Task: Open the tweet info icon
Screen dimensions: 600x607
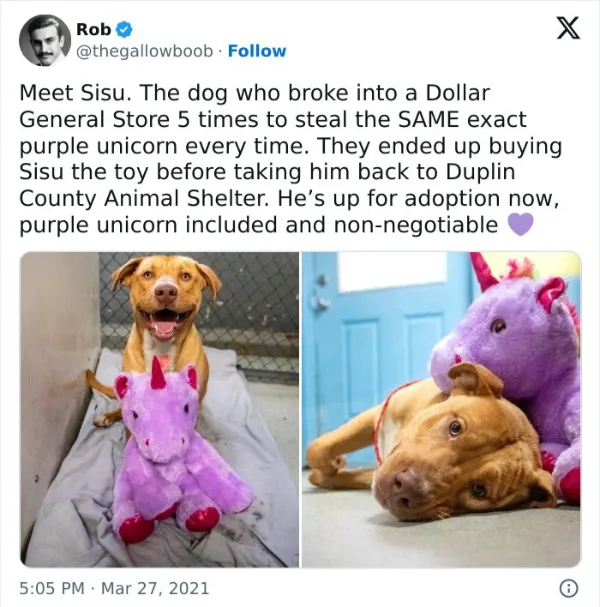Action: tap(569, 588)
